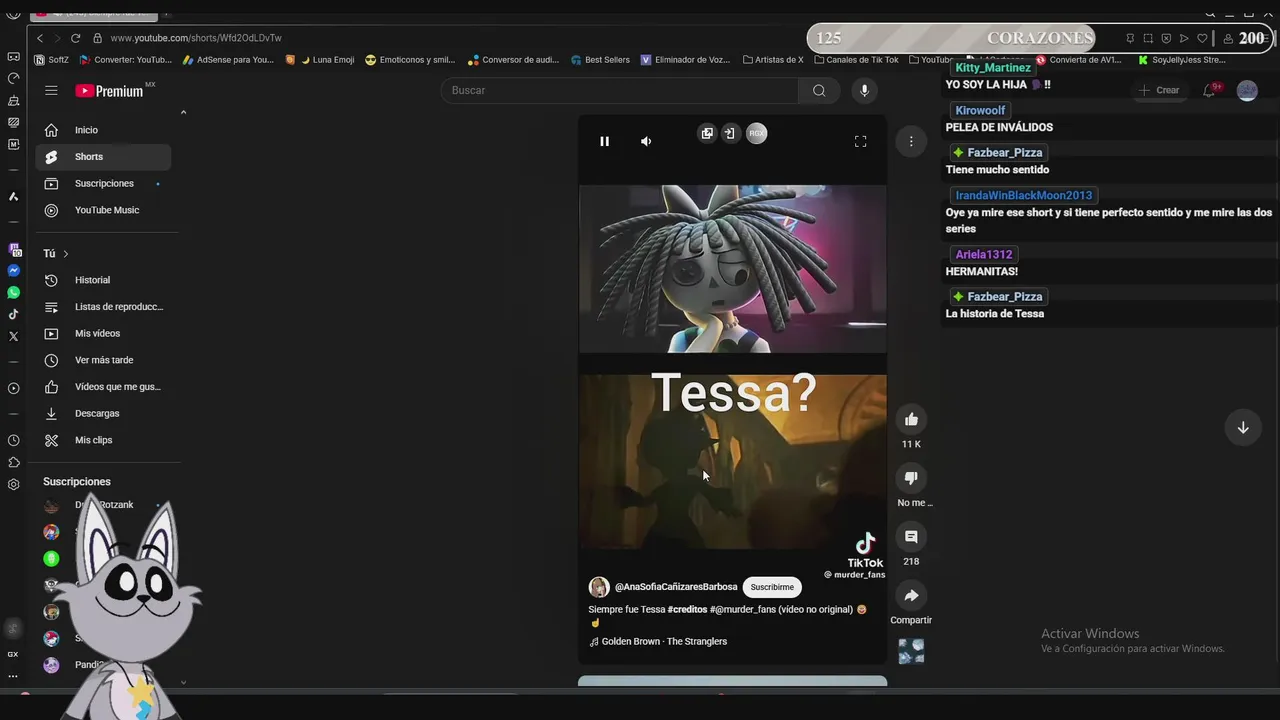Open the browser sidebar settings gear

point(13,485)
